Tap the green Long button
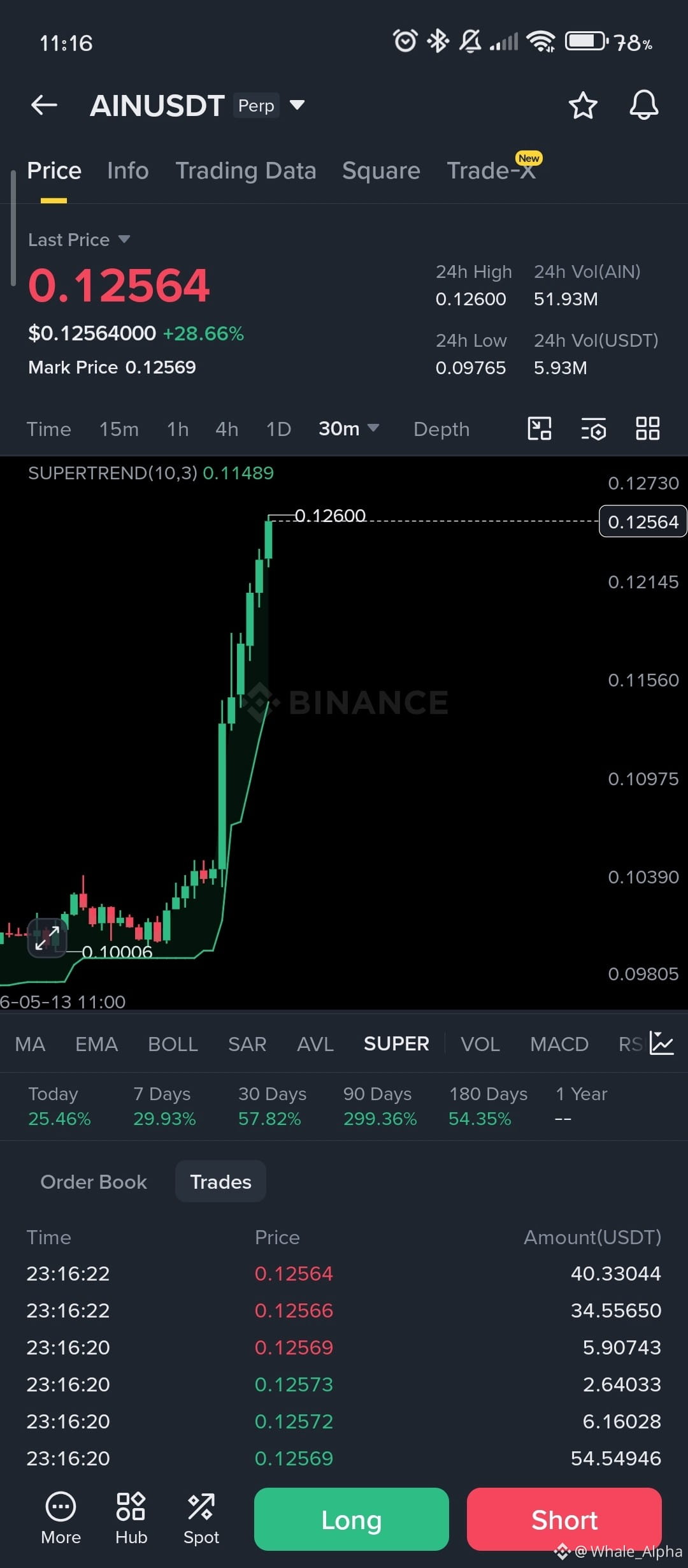This screenshot has height=1568, width=688. click(x=352, y=1520)
